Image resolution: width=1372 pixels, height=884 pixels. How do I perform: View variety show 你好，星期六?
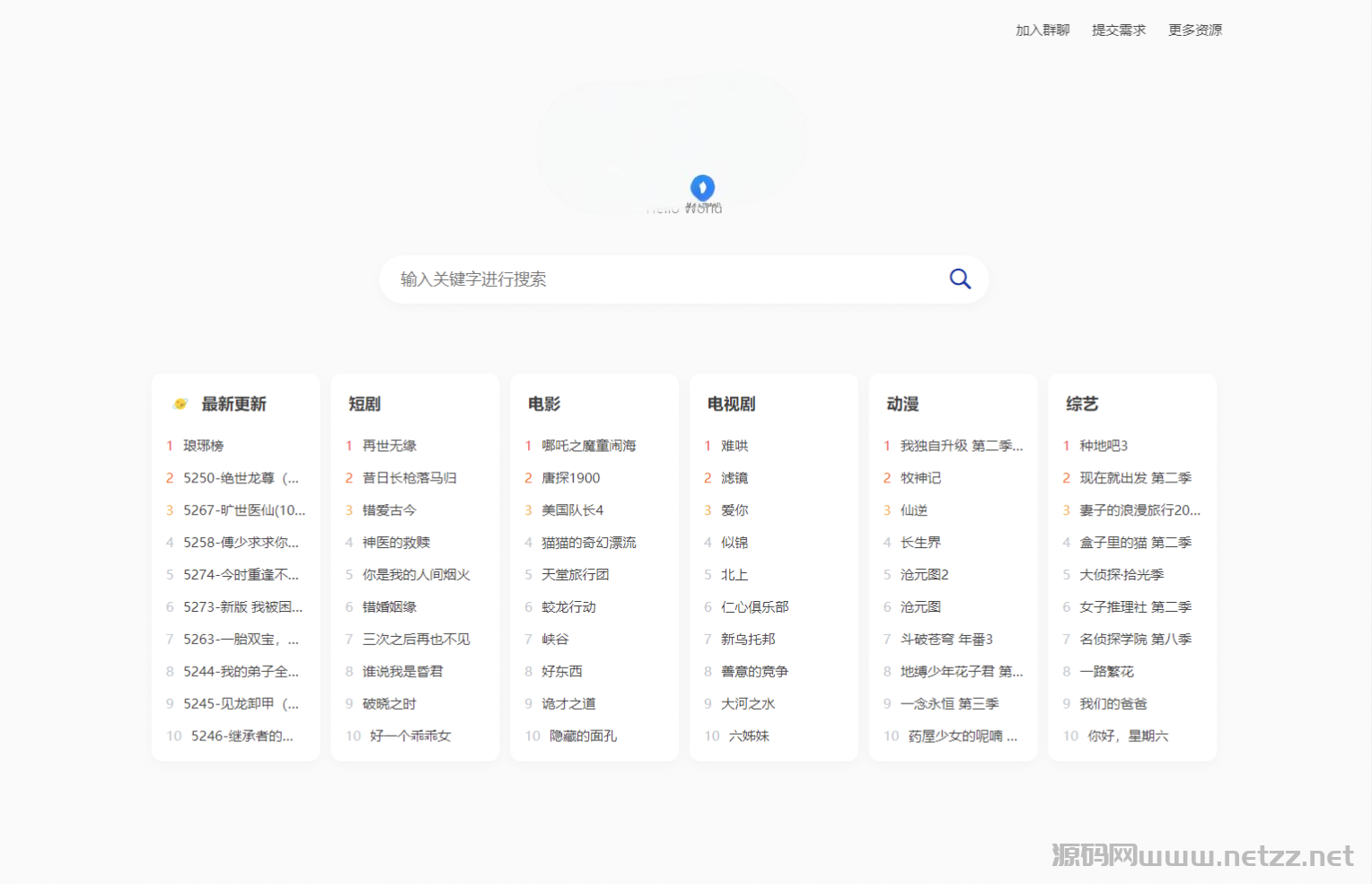1128,737
